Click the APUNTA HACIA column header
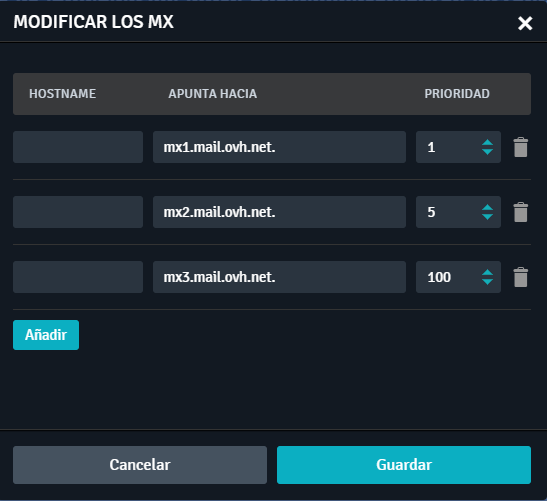547x501 pixels. 213,94
